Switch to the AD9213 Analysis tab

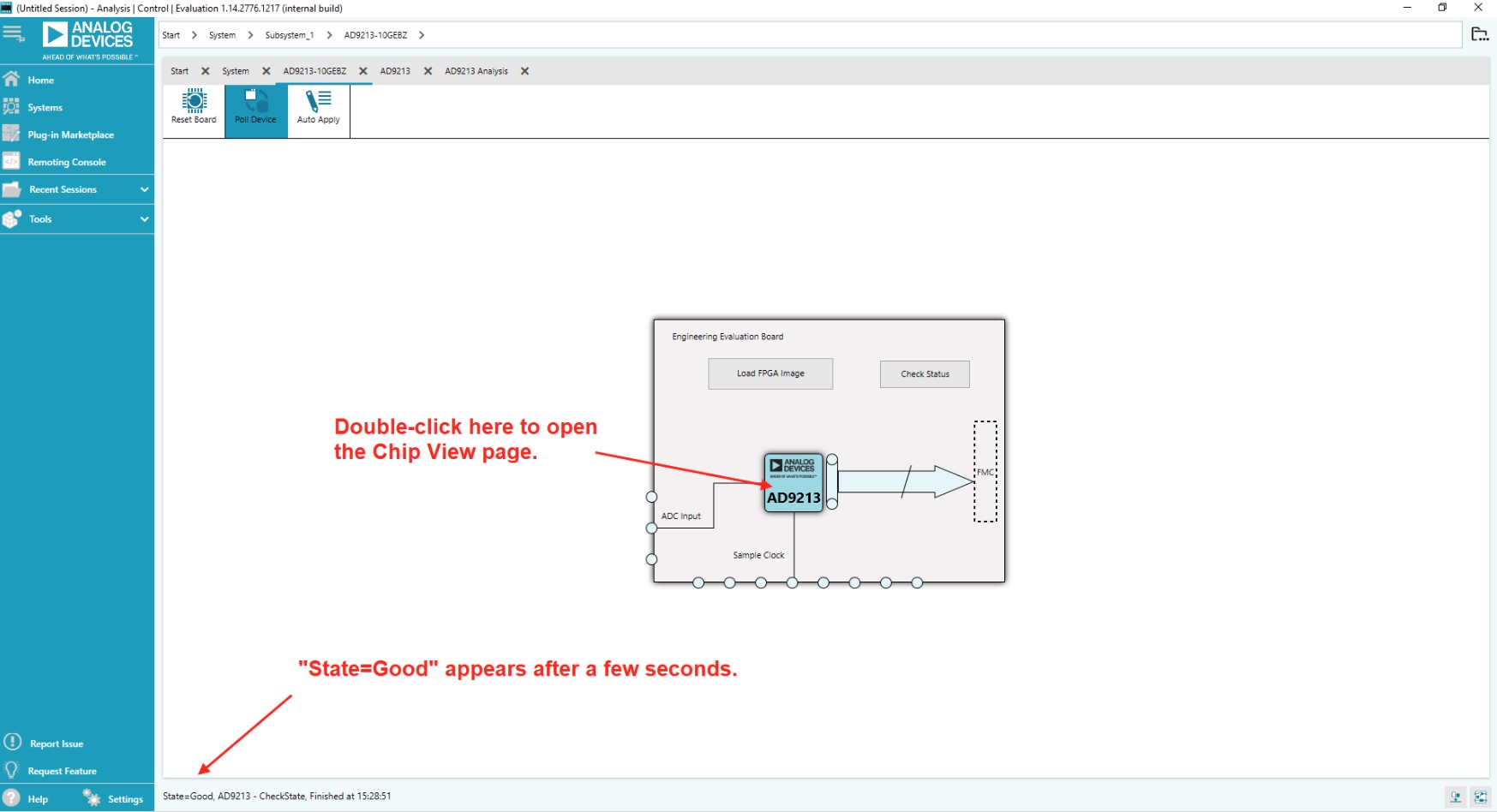pyautogui.click(x=476, y=71)
